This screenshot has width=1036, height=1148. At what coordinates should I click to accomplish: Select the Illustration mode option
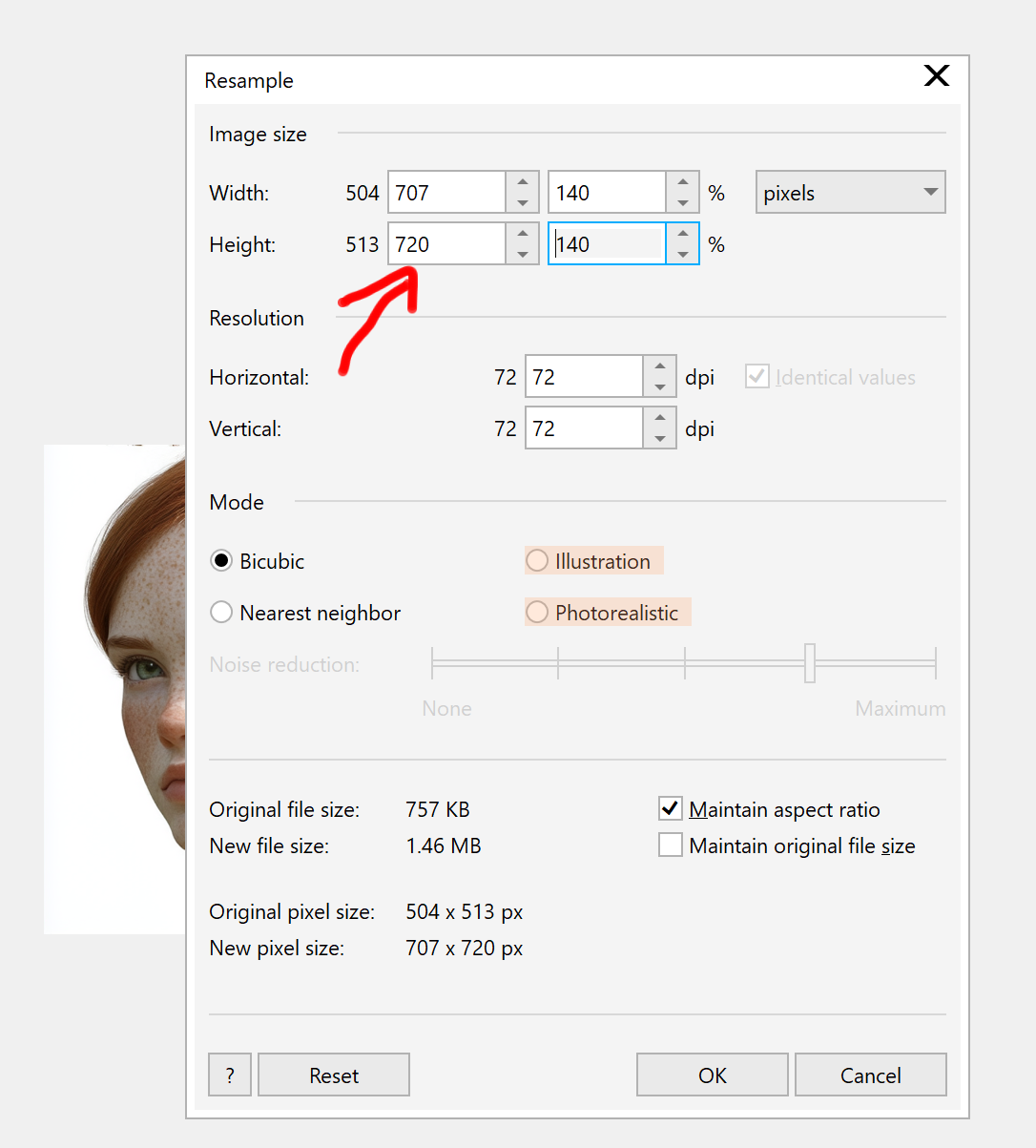tap(538, 561)
